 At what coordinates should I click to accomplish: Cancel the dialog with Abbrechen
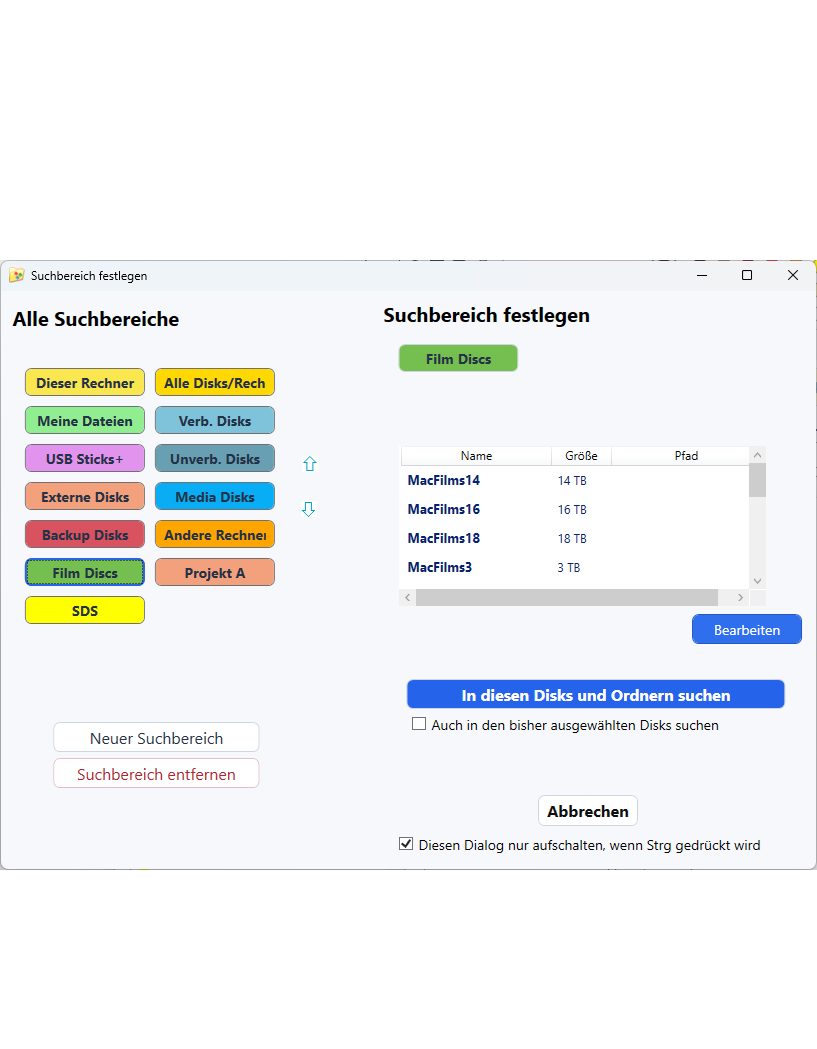coord(588,811)
